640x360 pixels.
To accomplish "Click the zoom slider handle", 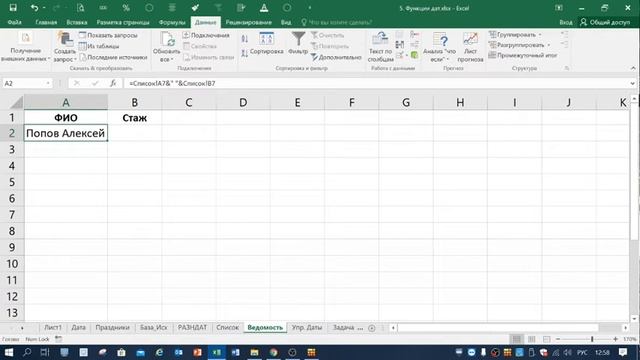I will tap(592, 339).
